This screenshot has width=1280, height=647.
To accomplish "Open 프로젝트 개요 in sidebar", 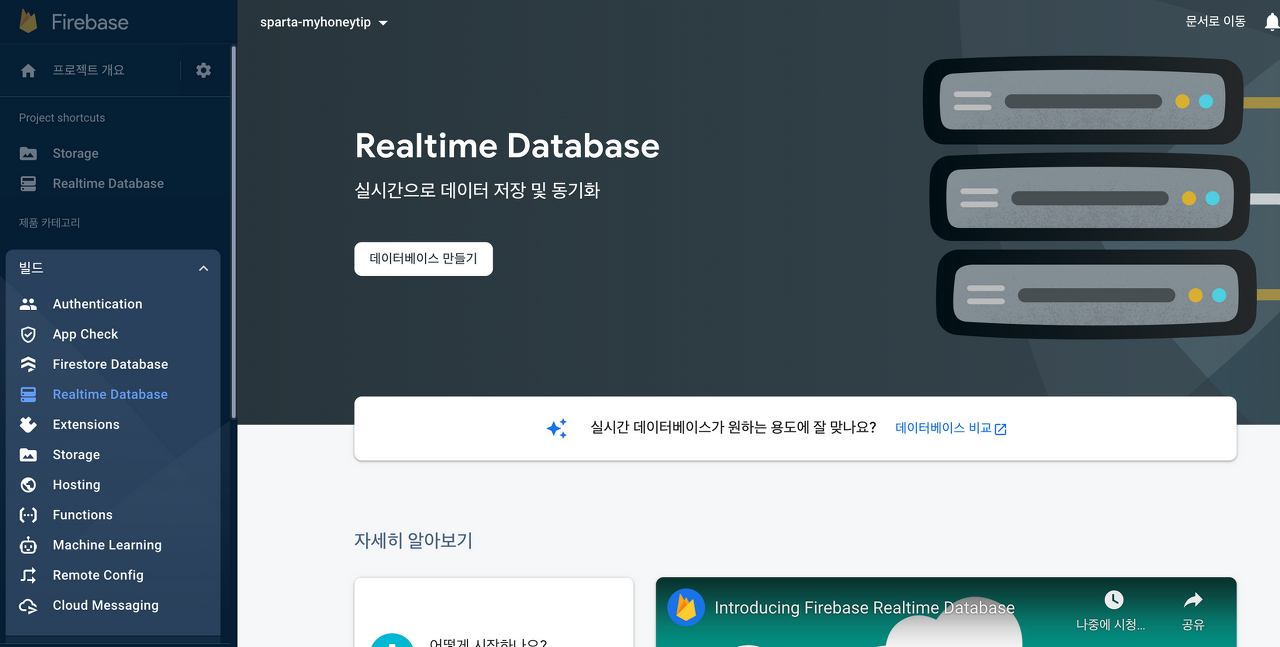I will pos(89,70).
